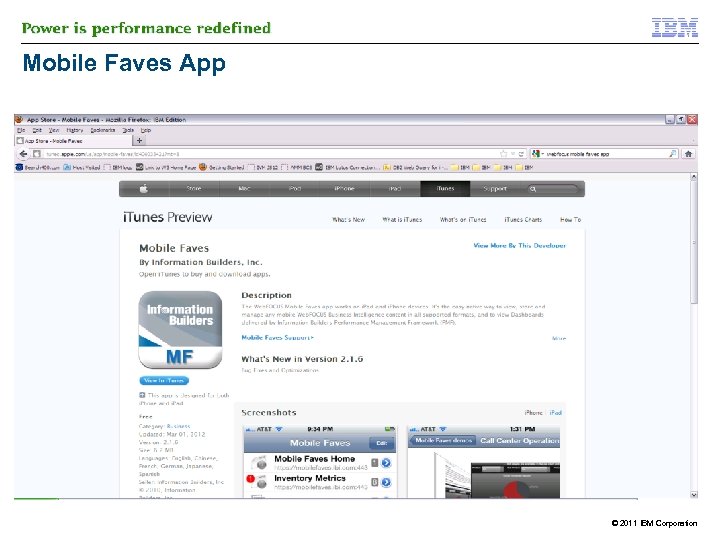Click the browser Back arrow button
Viewport: 720px width, 540px height.
(24, 154)
